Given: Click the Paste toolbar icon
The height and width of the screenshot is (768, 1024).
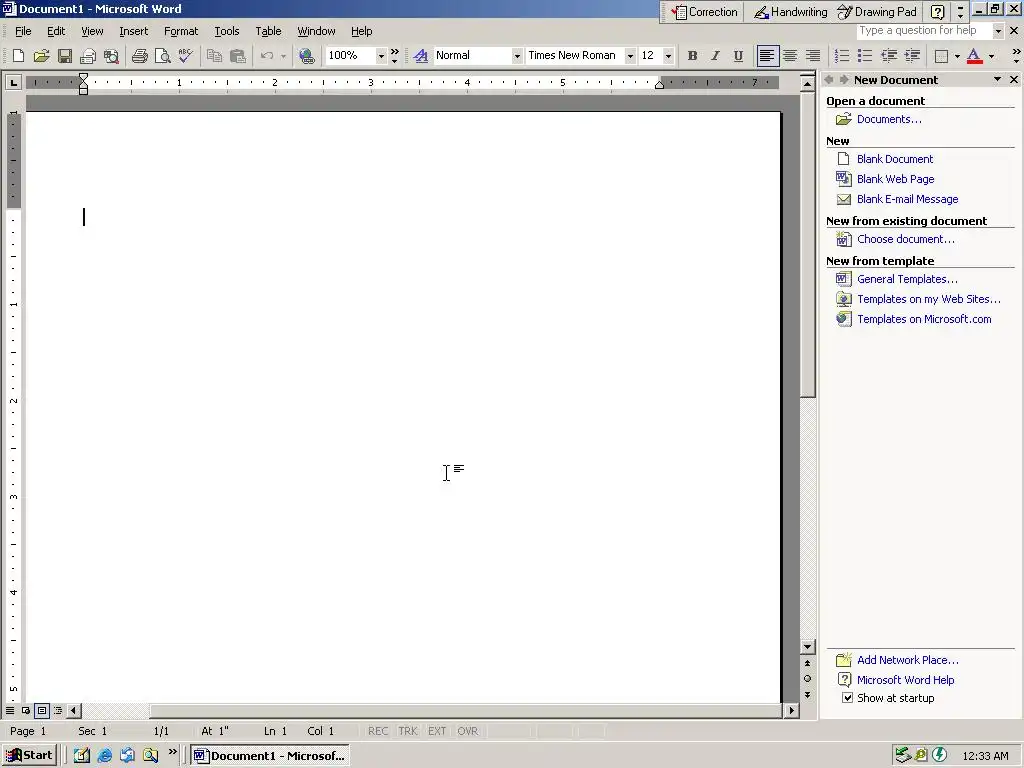Looking at the screenshot, I should [x=237, y=56].
